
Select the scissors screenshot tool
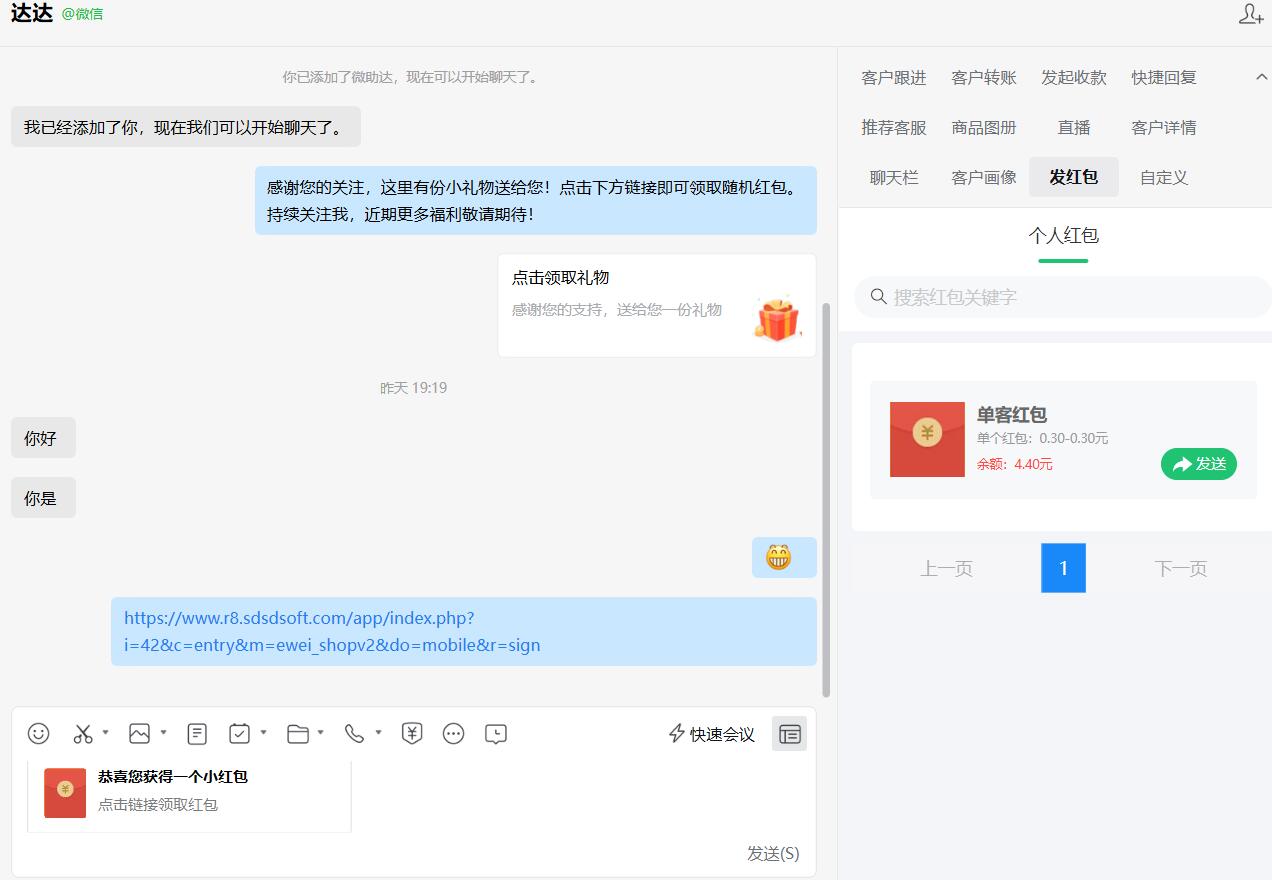pos(83,734)
